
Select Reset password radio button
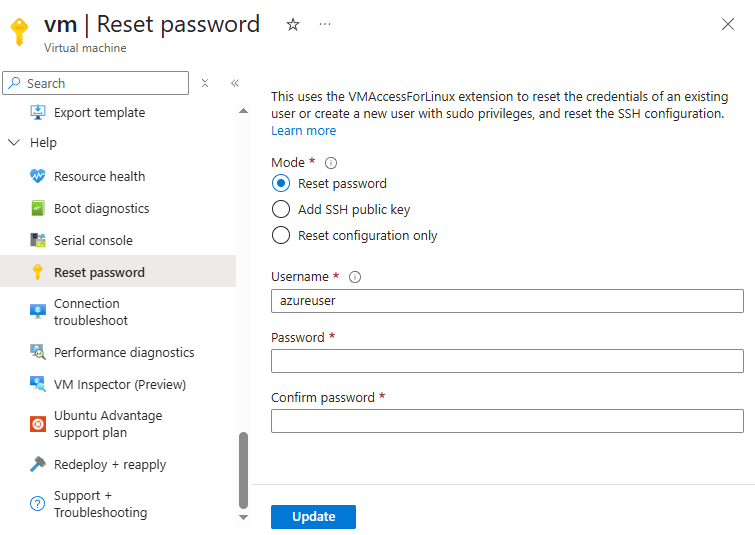(x=281, y=183)
